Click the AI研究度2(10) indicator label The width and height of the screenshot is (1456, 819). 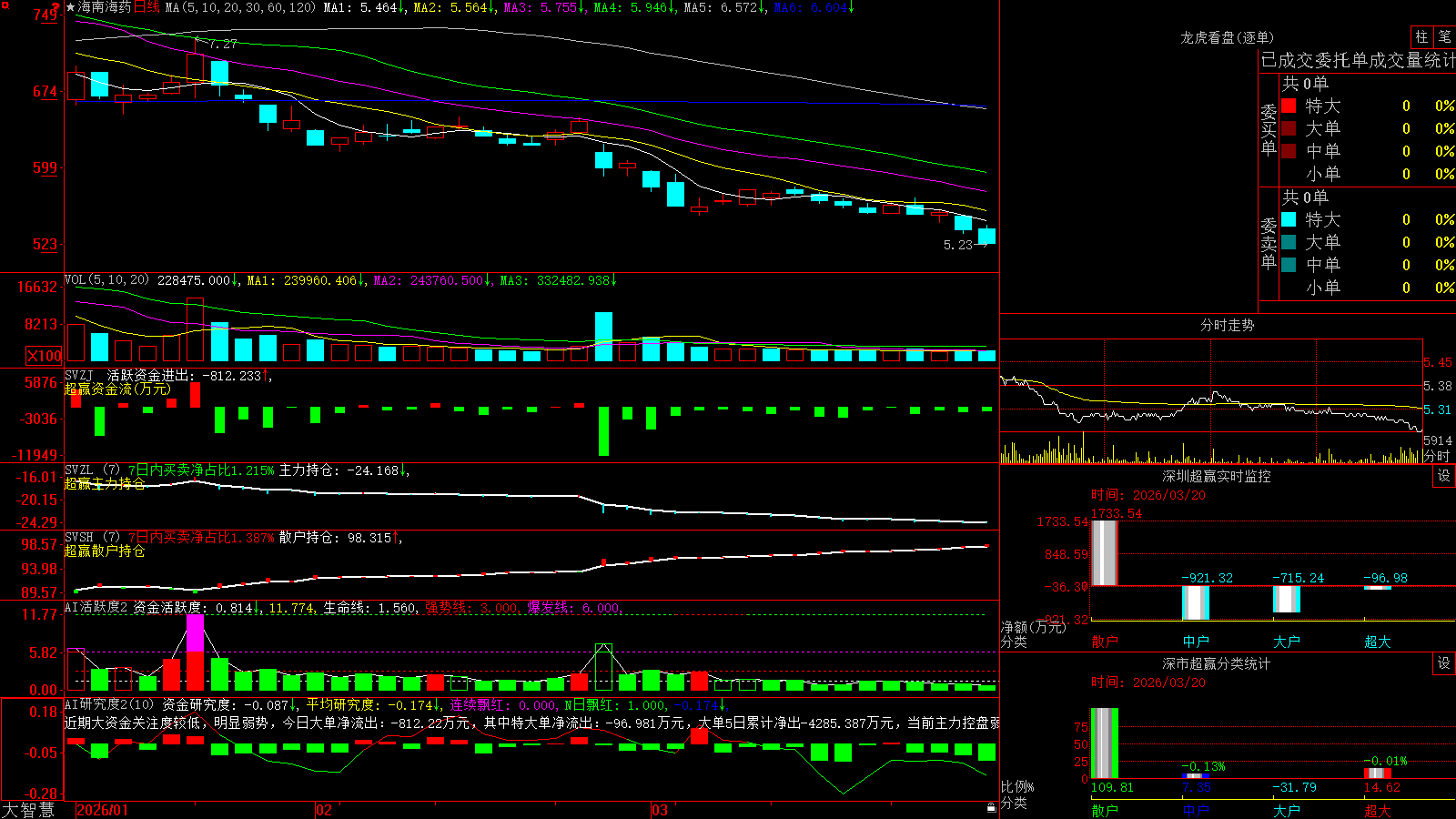pos(110,704)
